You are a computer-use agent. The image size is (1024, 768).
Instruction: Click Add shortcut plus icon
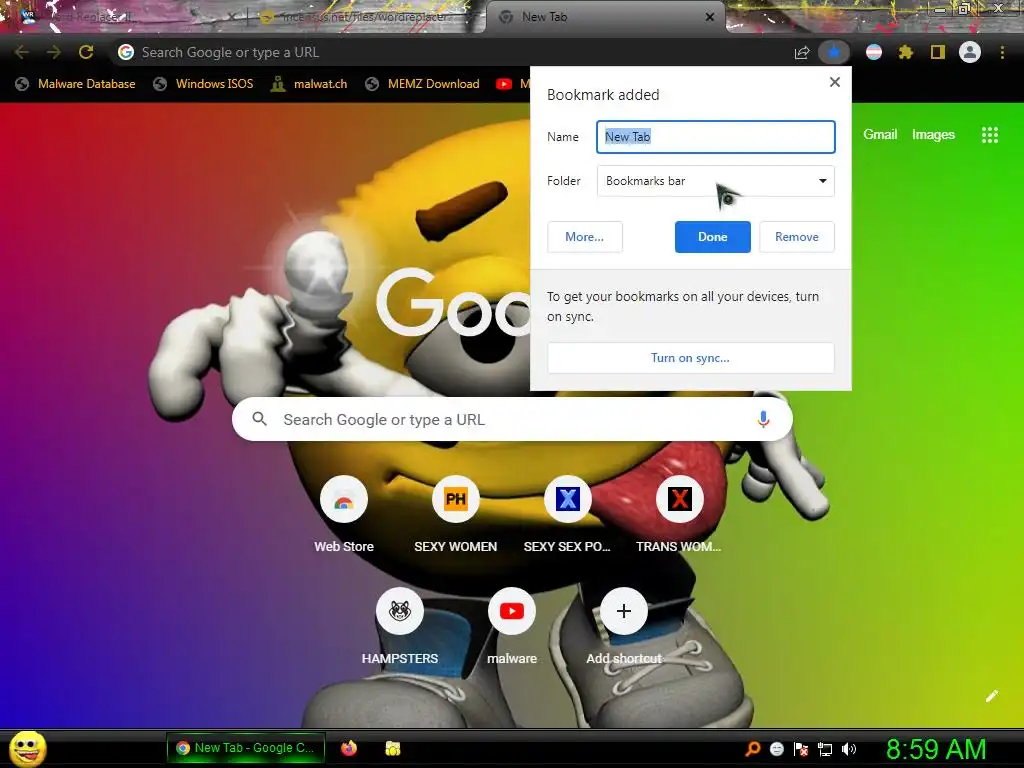624,611
